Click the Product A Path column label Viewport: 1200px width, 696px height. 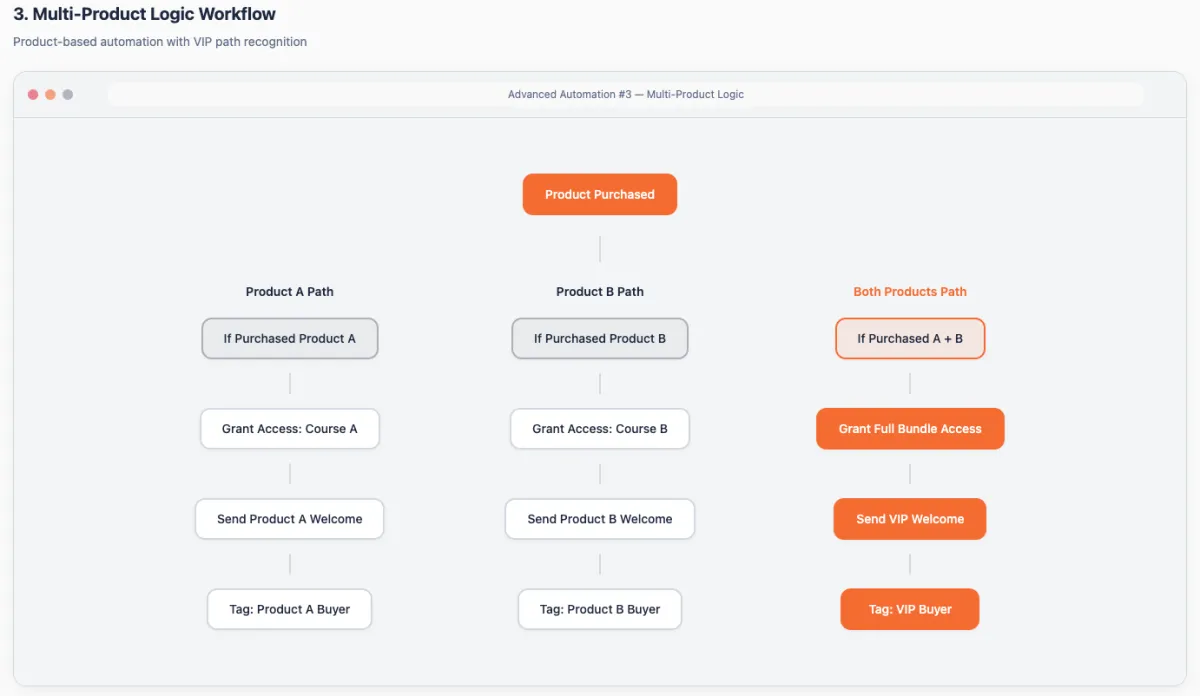tap(290, 292)
